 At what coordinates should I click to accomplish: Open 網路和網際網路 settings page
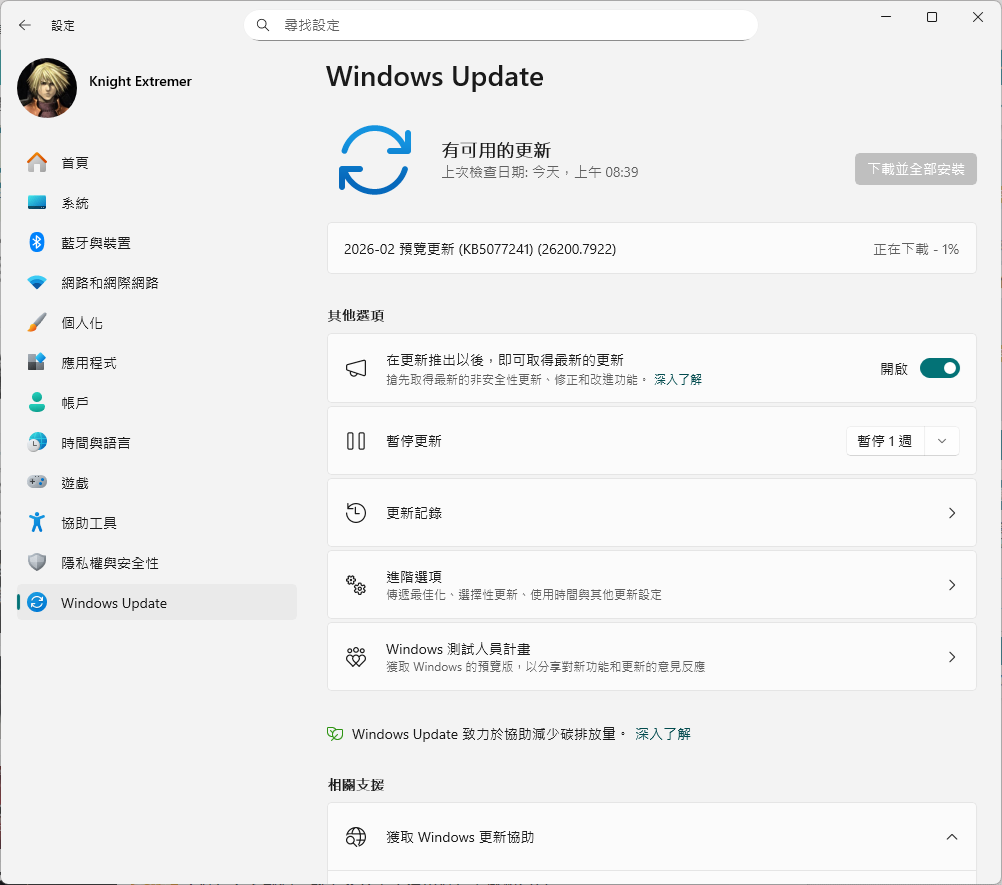coord(157,282)
